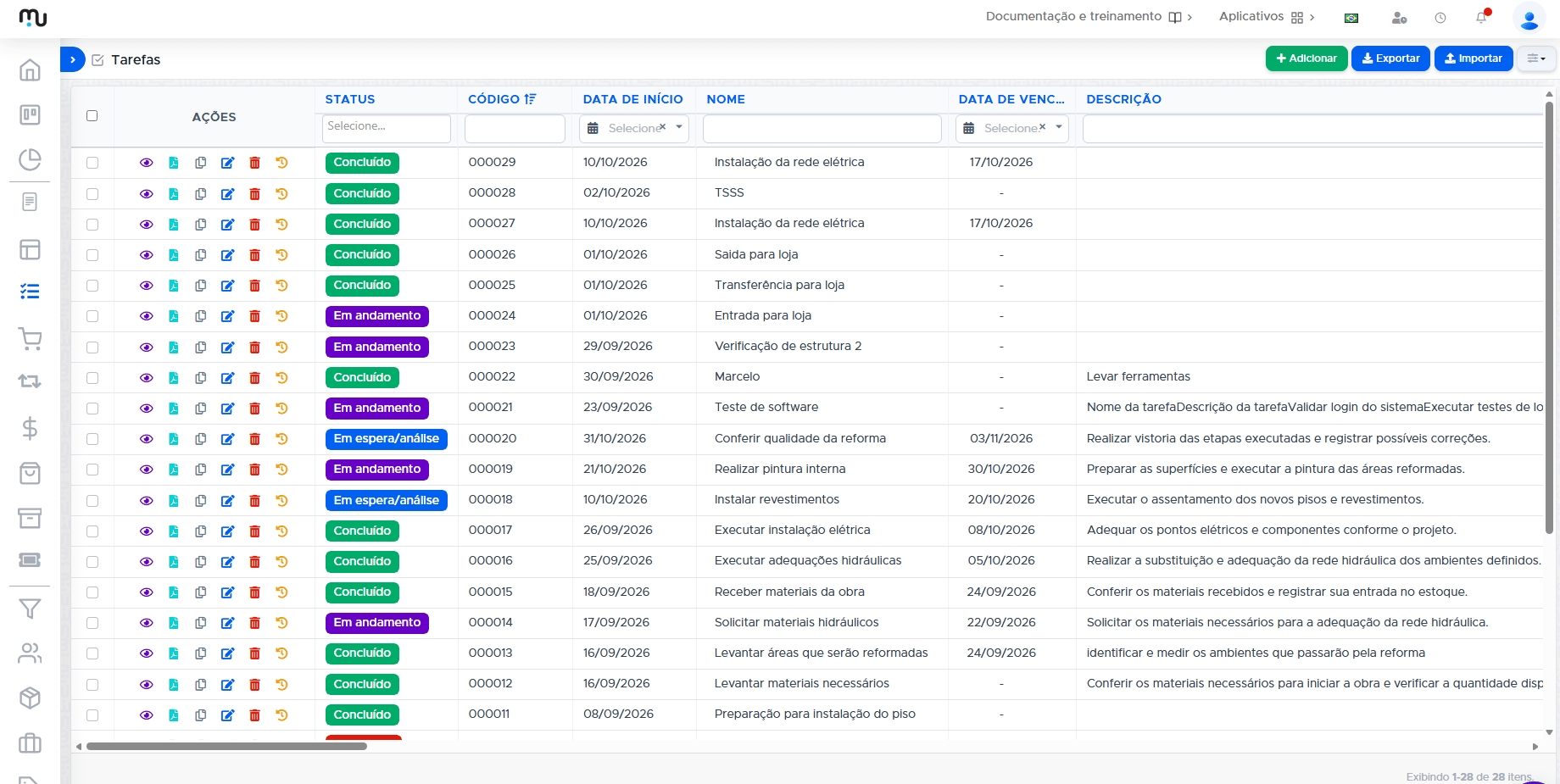Check the box for task 000029

click(x=92, y=163)
